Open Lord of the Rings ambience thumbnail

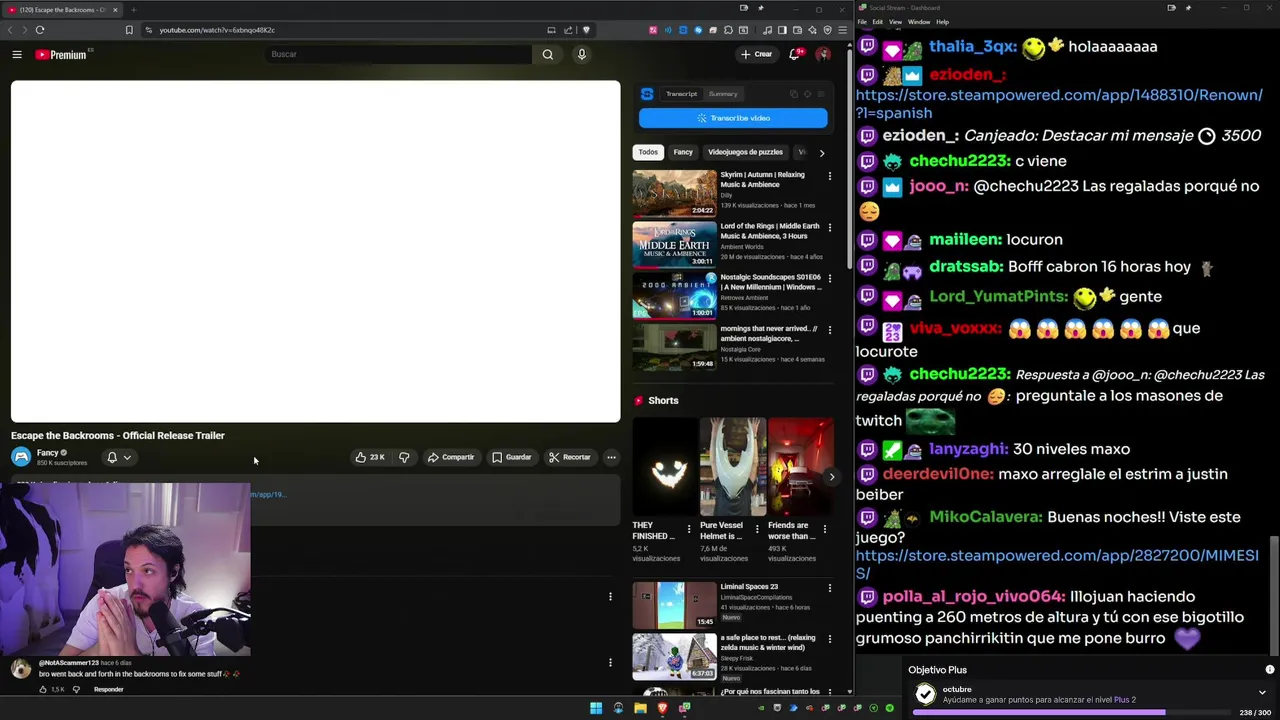point(674,244)
